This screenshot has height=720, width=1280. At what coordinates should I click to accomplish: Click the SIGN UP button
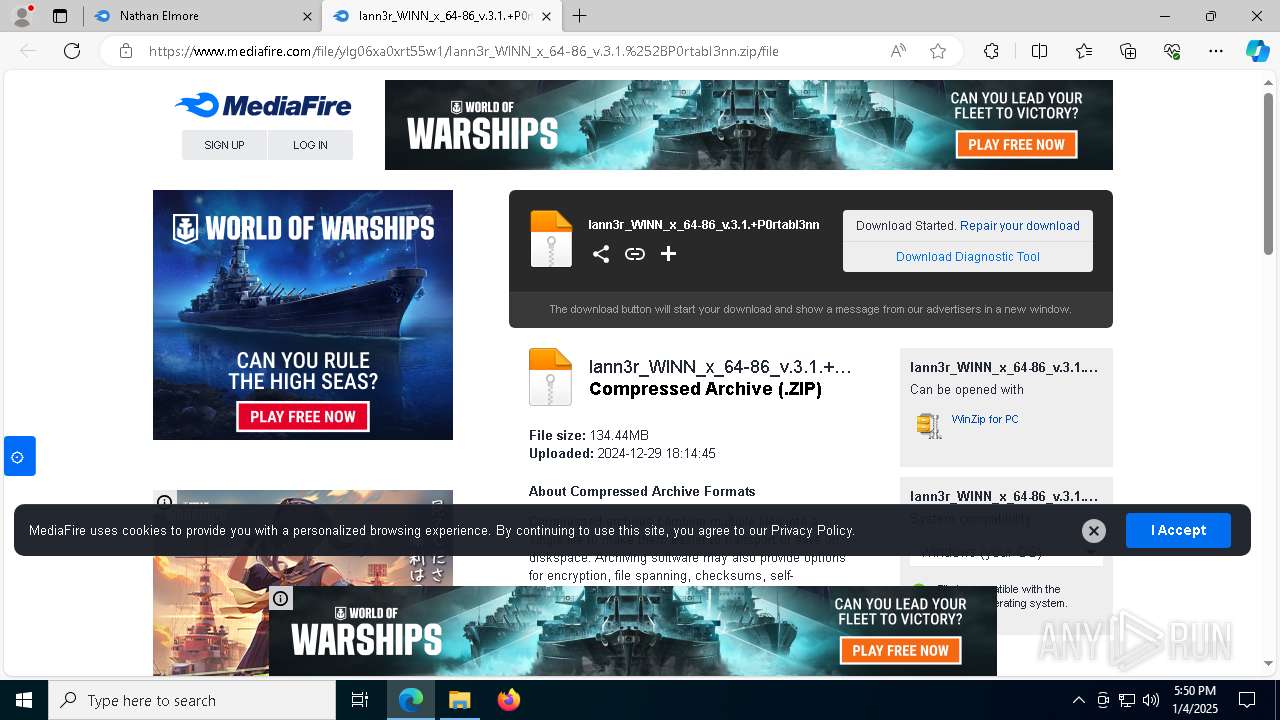(224, 145)
